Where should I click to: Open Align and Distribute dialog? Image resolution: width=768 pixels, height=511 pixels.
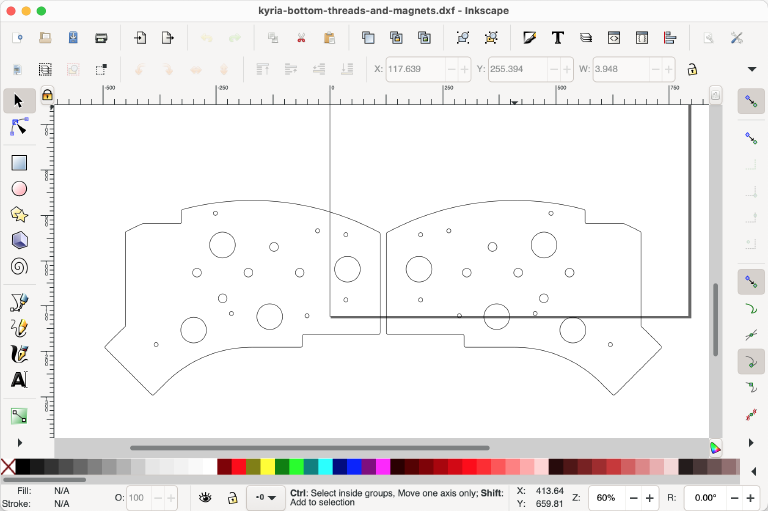click(x=670, y=38)
